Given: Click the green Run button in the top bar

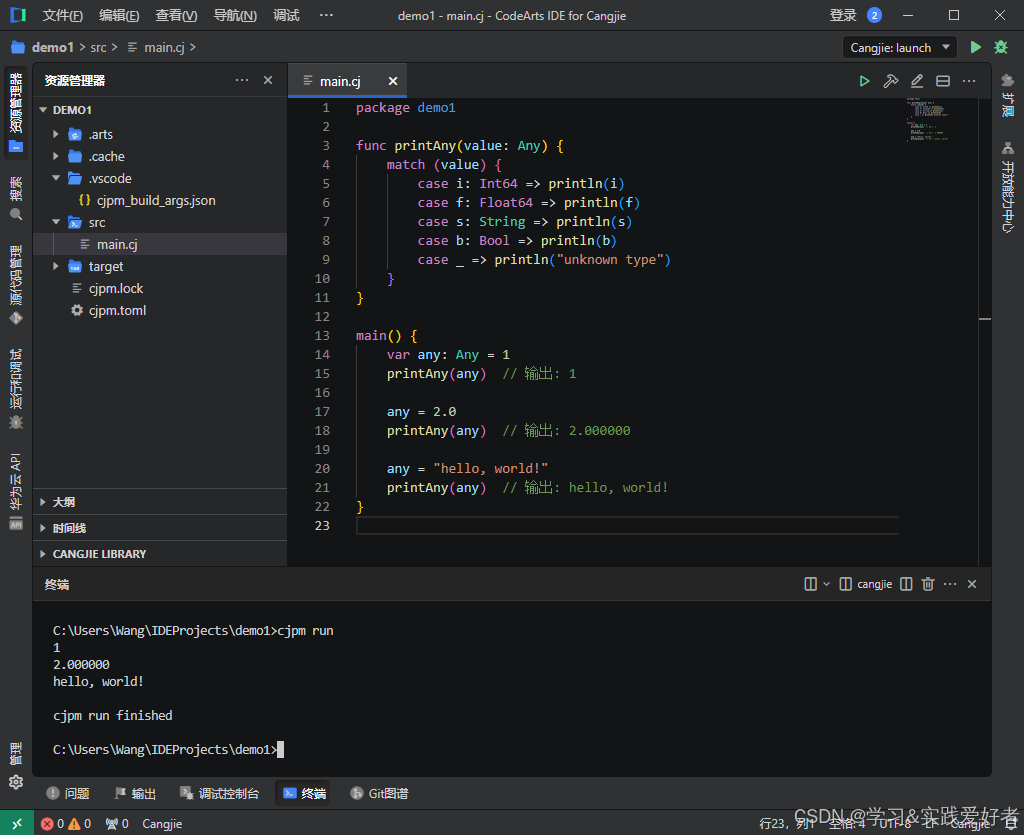Looking at the screenshot, I should (975, 47).
